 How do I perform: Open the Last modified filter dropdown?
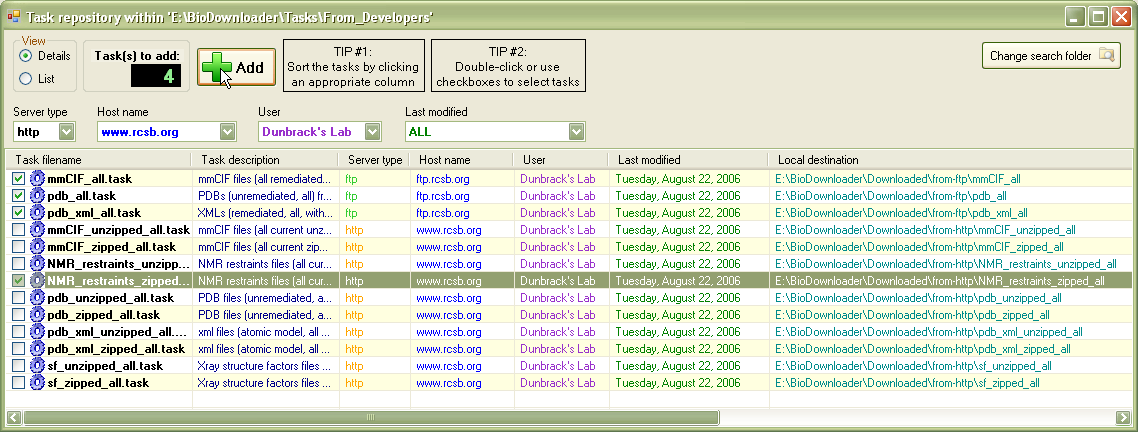point(576,131)
